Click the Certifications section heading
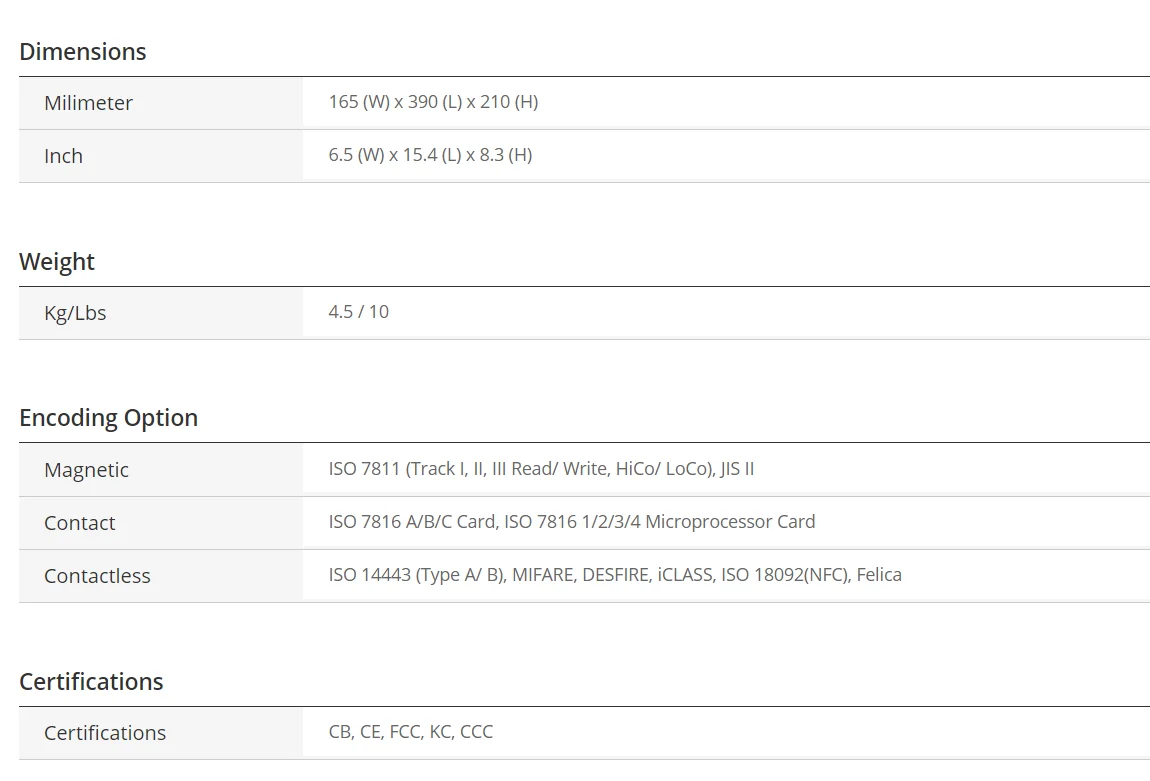 pos(91,682)
